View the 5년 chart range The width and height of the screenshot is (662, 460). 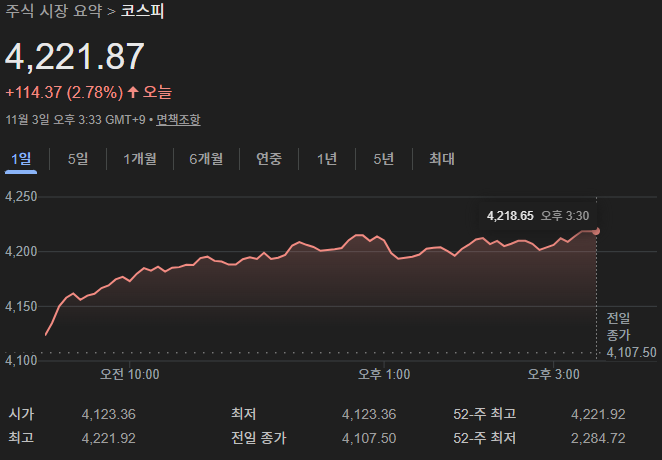tap(383, 159)
